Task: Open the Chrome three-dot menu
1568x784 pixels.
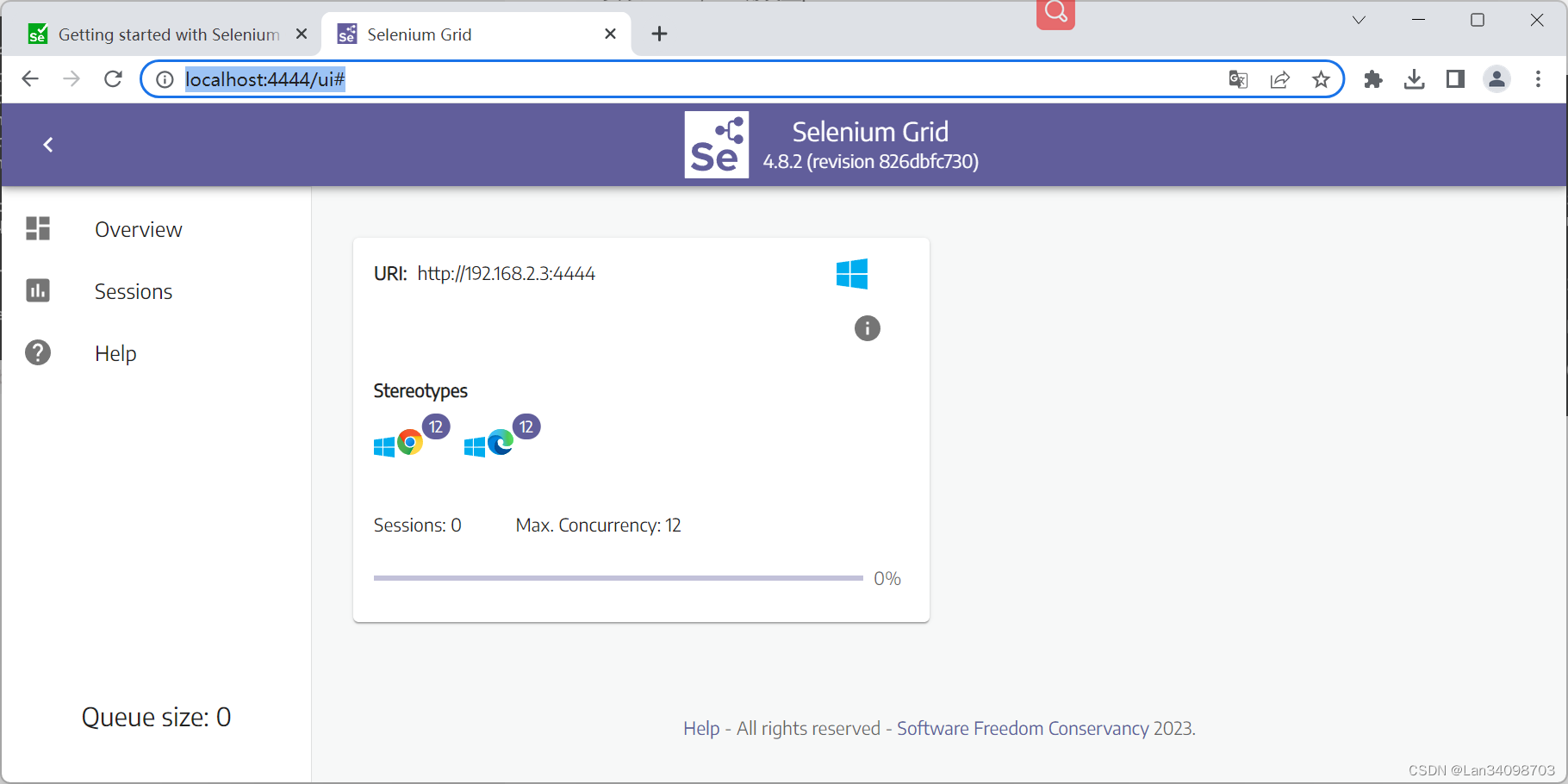Action: point(1538,79)
